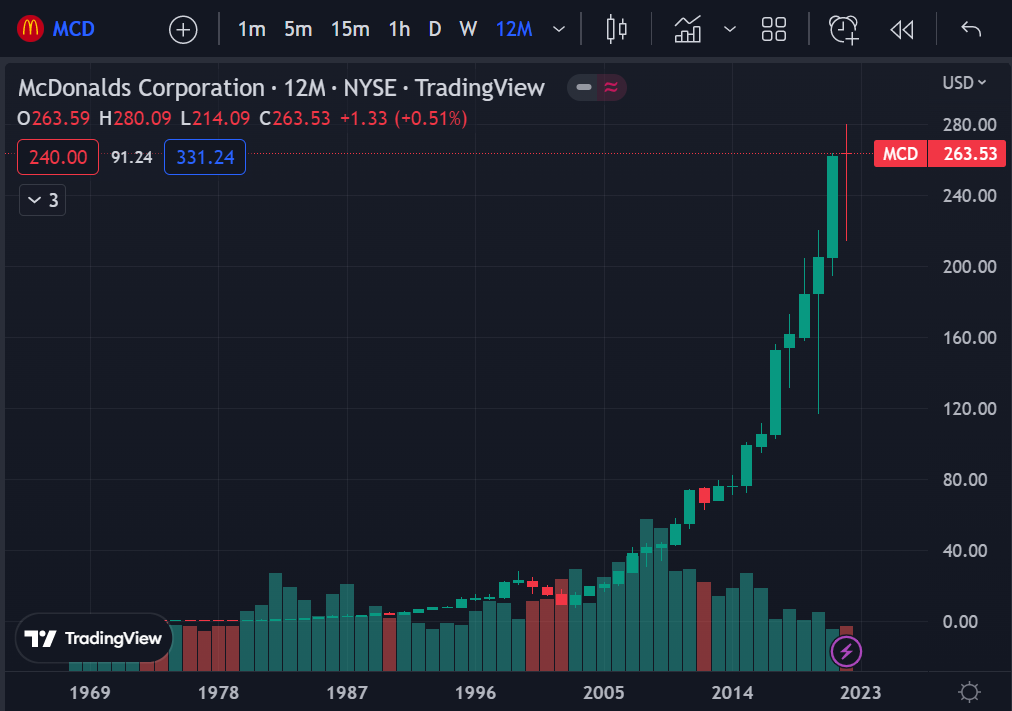Click the McDonald's logo icon
Viewport: 1012px width, 711px height.
click(x=30, y=29)
